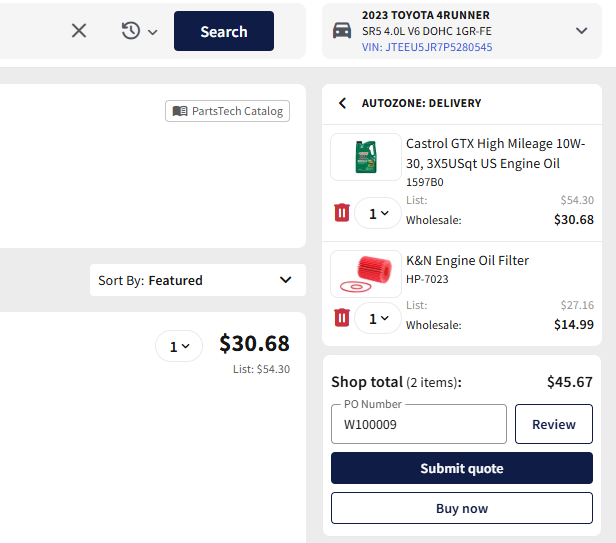The width and height of the screenshot is (616, 543).
Task: Click the wholesale price $14.99
Action: (x=574, y=325)
